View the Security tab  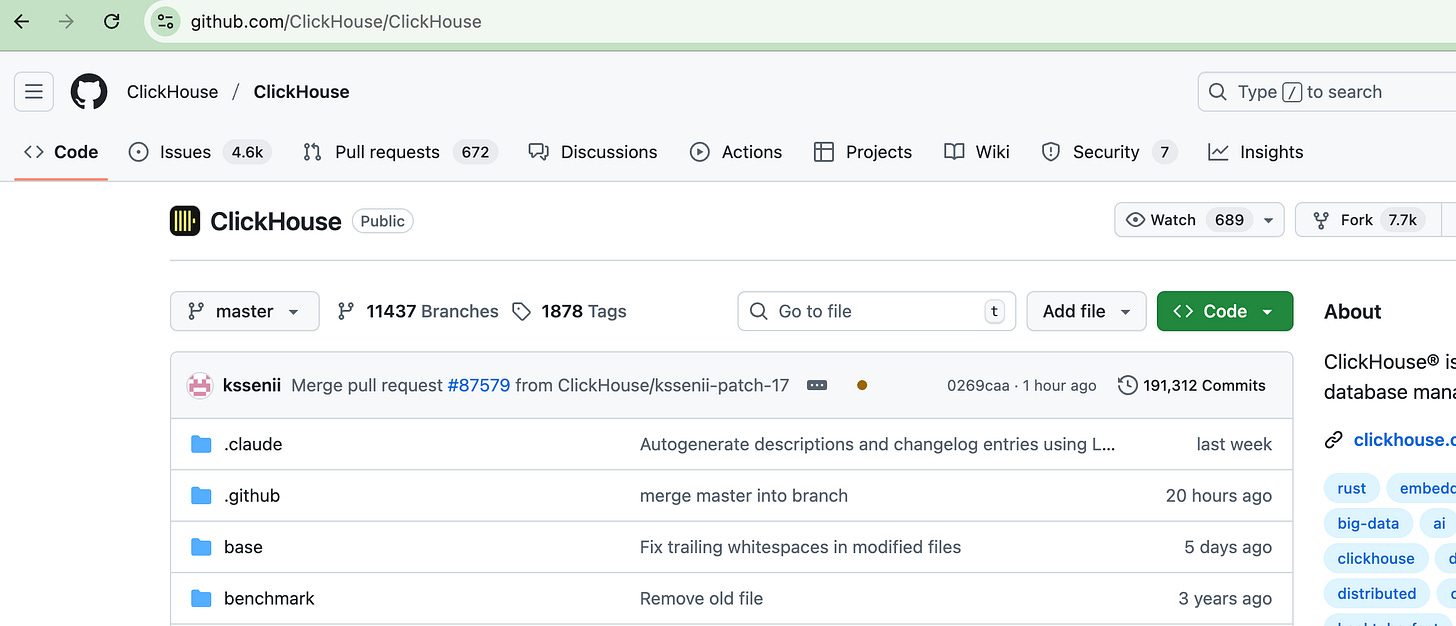pos(1108,152)
